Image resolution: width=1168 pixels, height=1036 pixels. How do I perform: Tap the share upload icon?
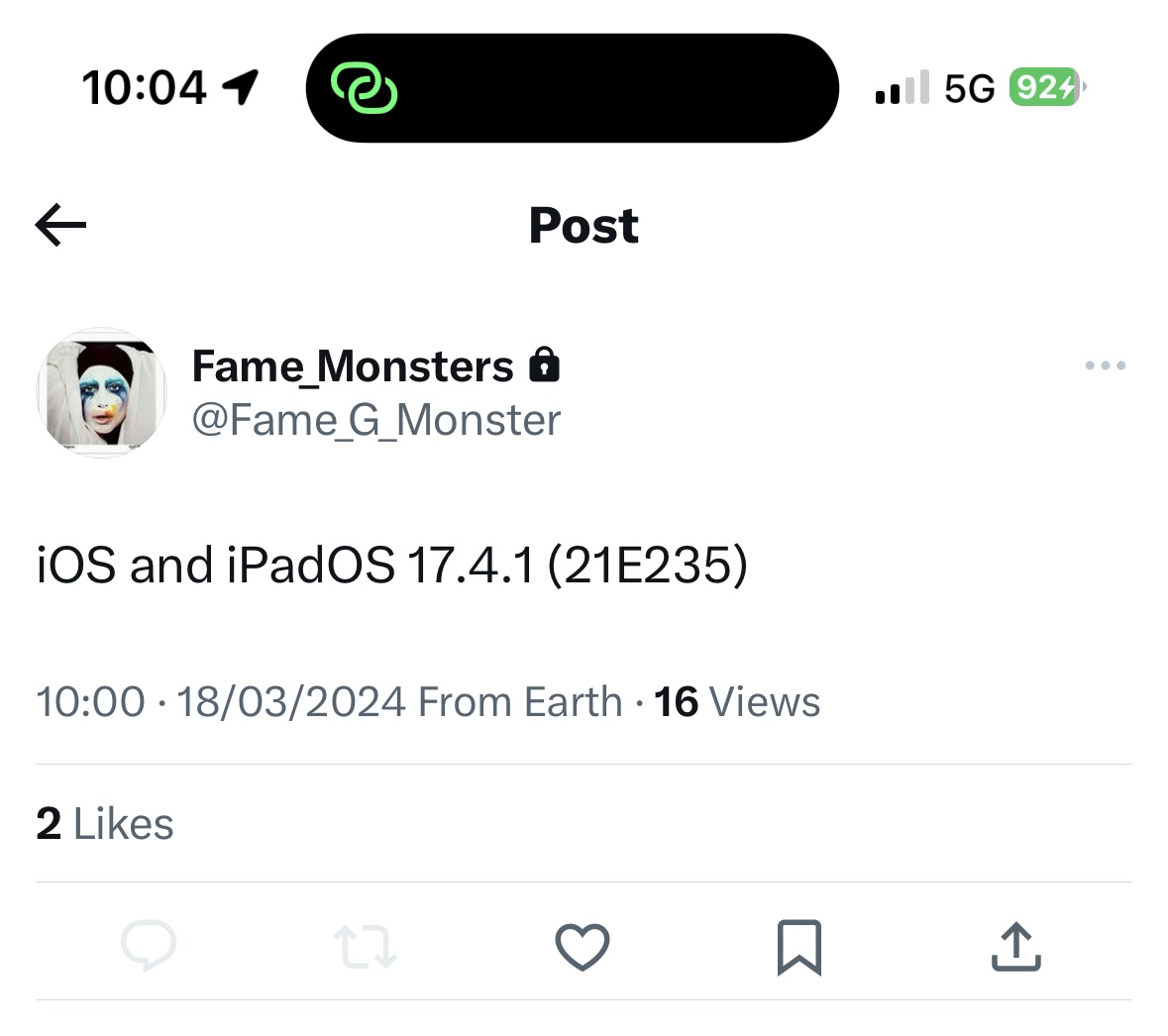[1015, 946]
